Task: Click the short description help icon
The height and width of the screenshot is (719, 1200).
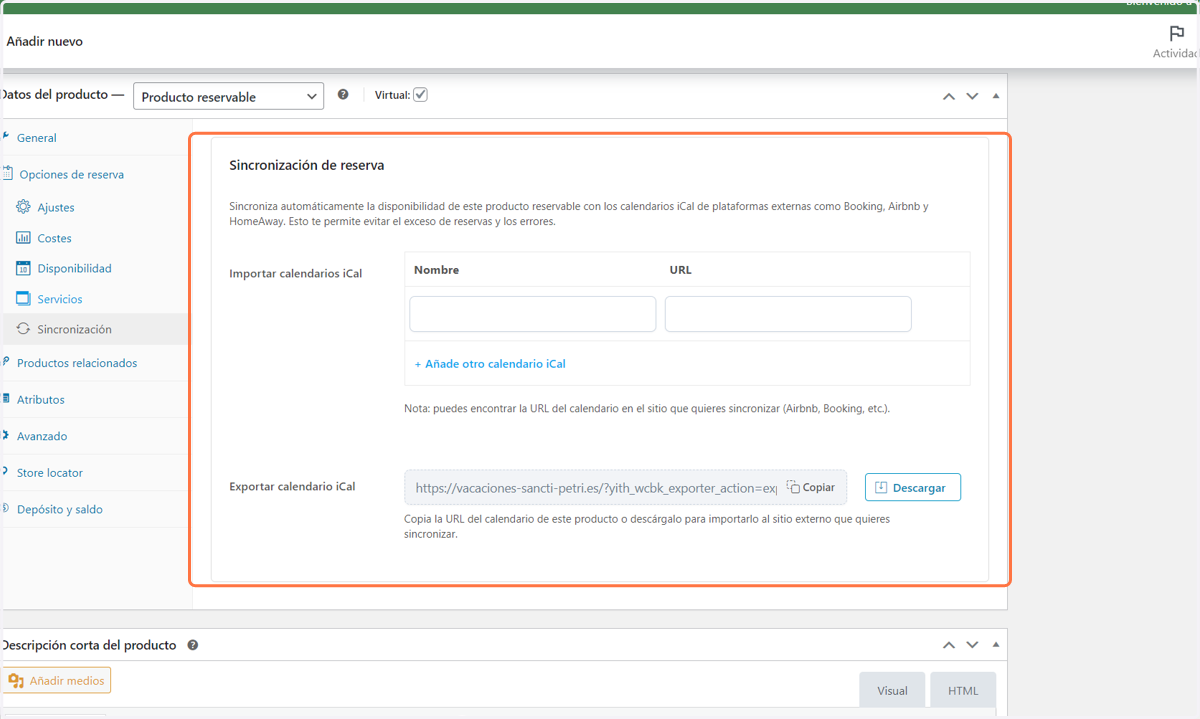Action: point(193,645)
